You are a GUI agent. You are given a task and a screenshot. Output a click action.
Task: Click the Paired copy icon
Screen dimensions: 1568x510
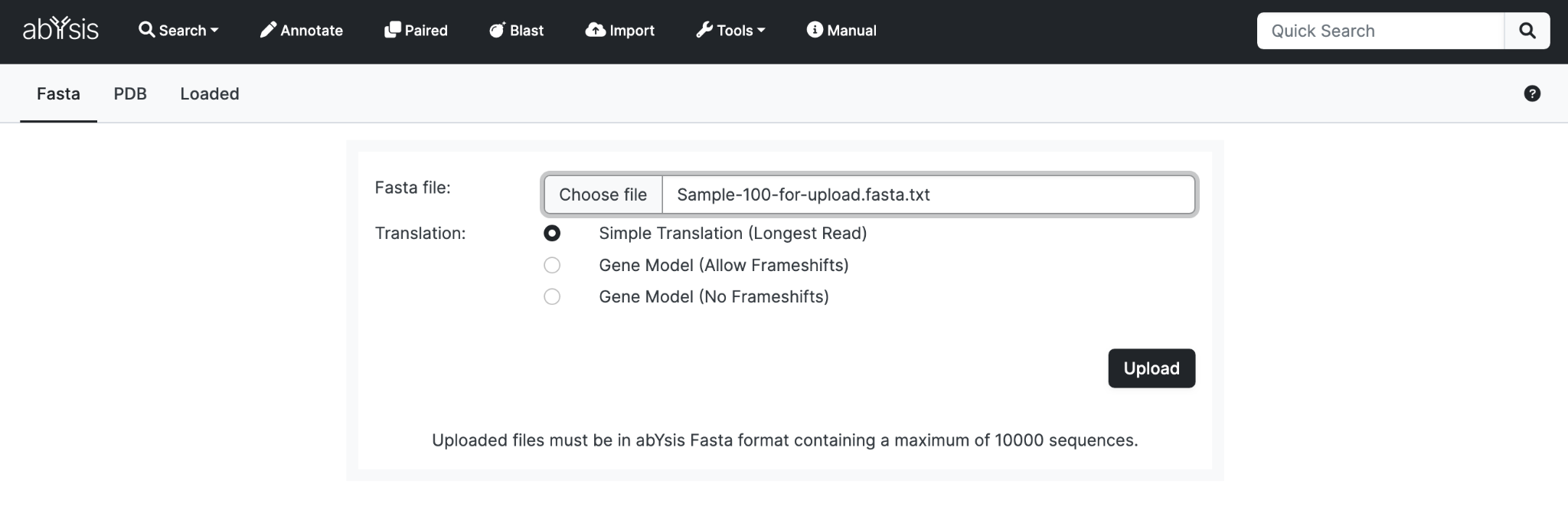tap(392, 30)
